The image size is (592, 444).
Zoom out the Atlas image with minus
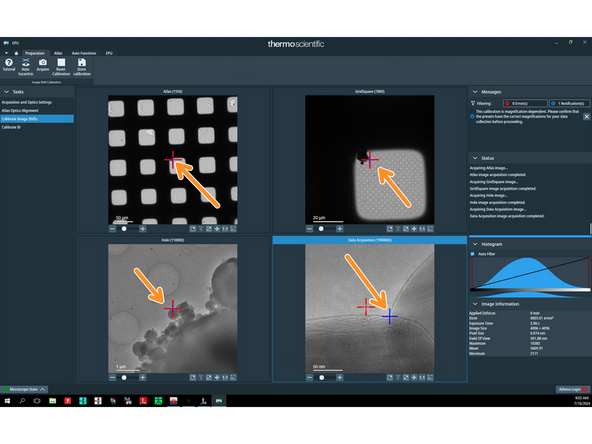click(x=113, y=229)
